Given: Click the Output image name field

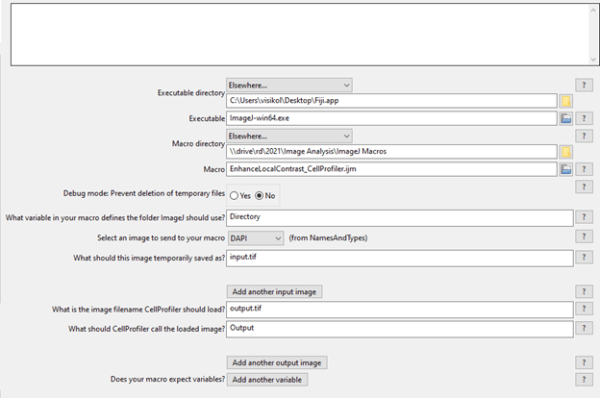Looking at the screenshot, I should (x=400, y=329).
